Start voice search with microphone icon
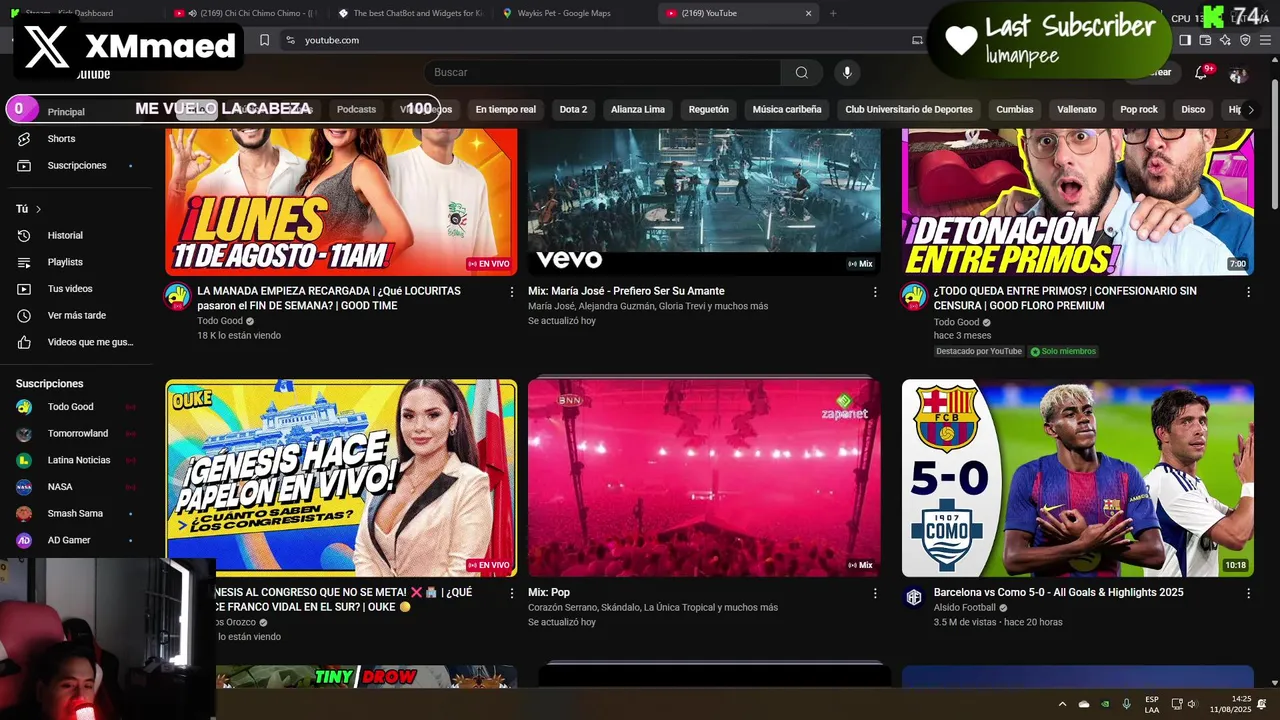This screenshot has width=1280, height=720. pos(847,72)
